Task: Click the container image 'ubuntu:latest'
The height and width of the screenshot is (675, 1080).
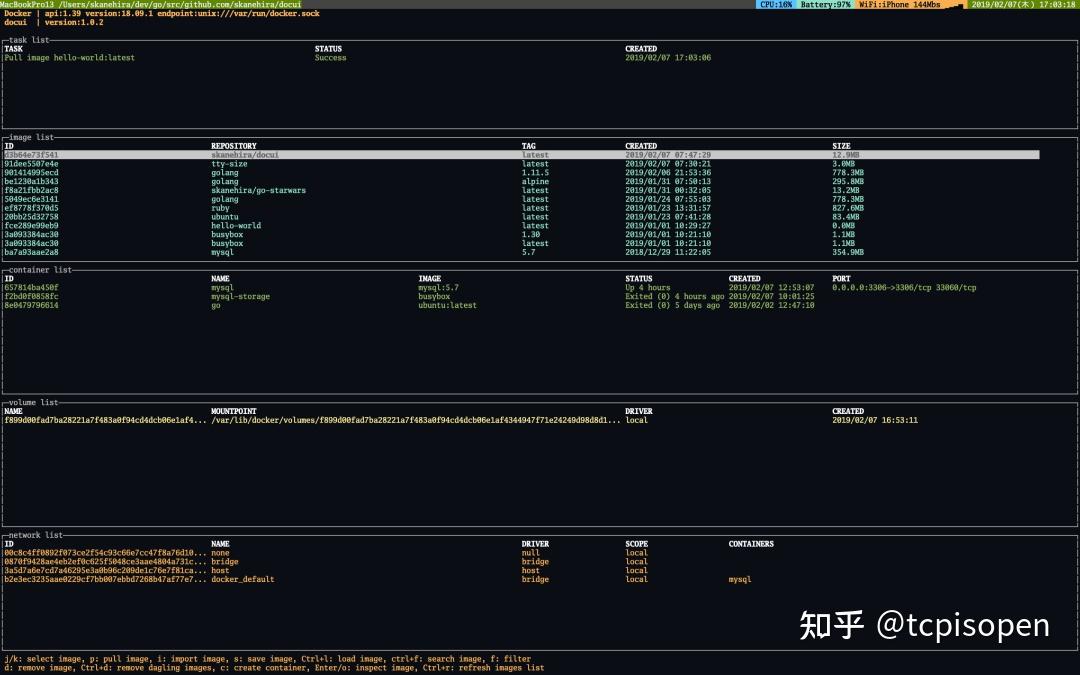Action: (x=447, y=305)
